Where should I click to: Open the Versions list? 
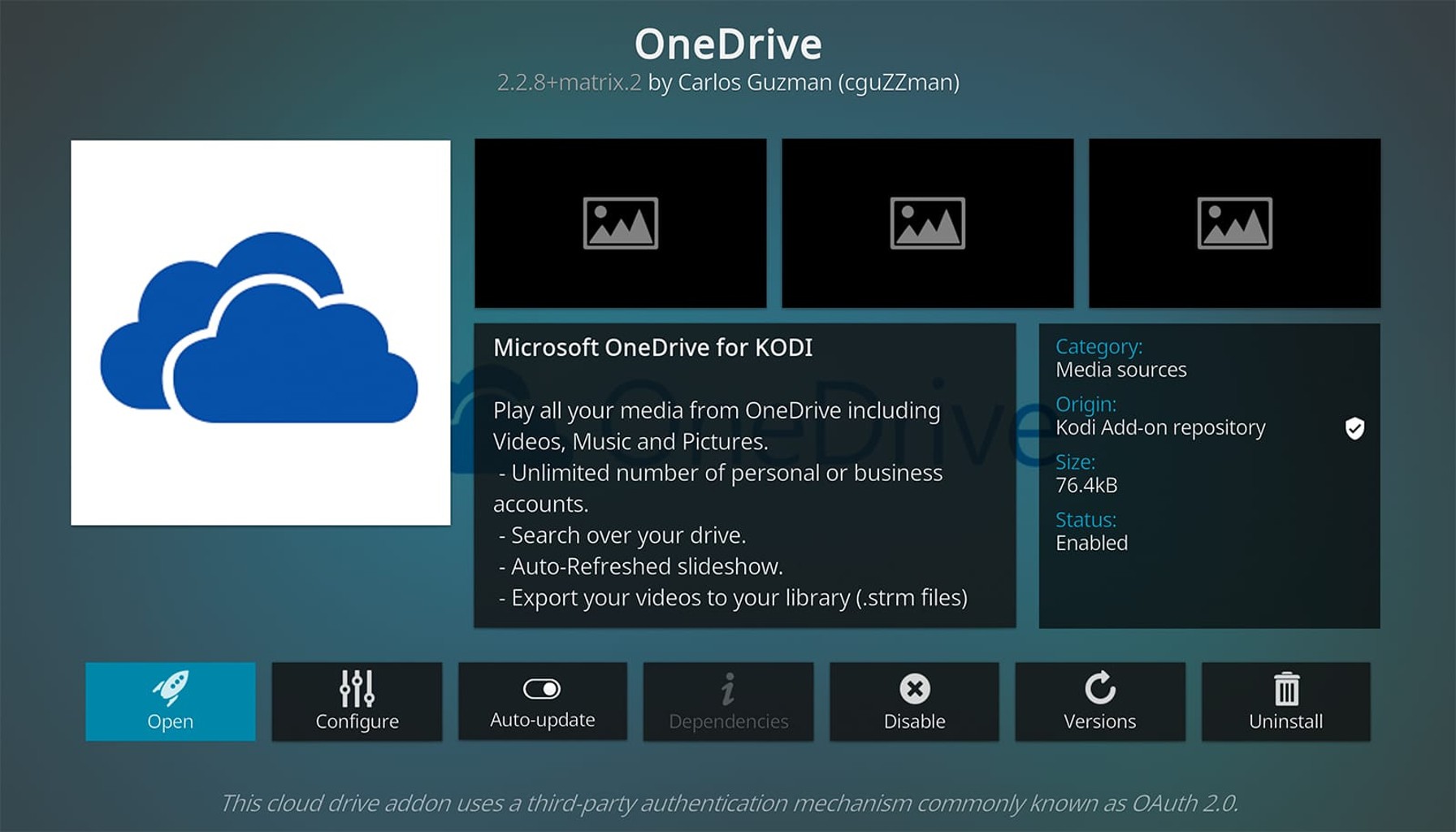[x=1100, y=701]
